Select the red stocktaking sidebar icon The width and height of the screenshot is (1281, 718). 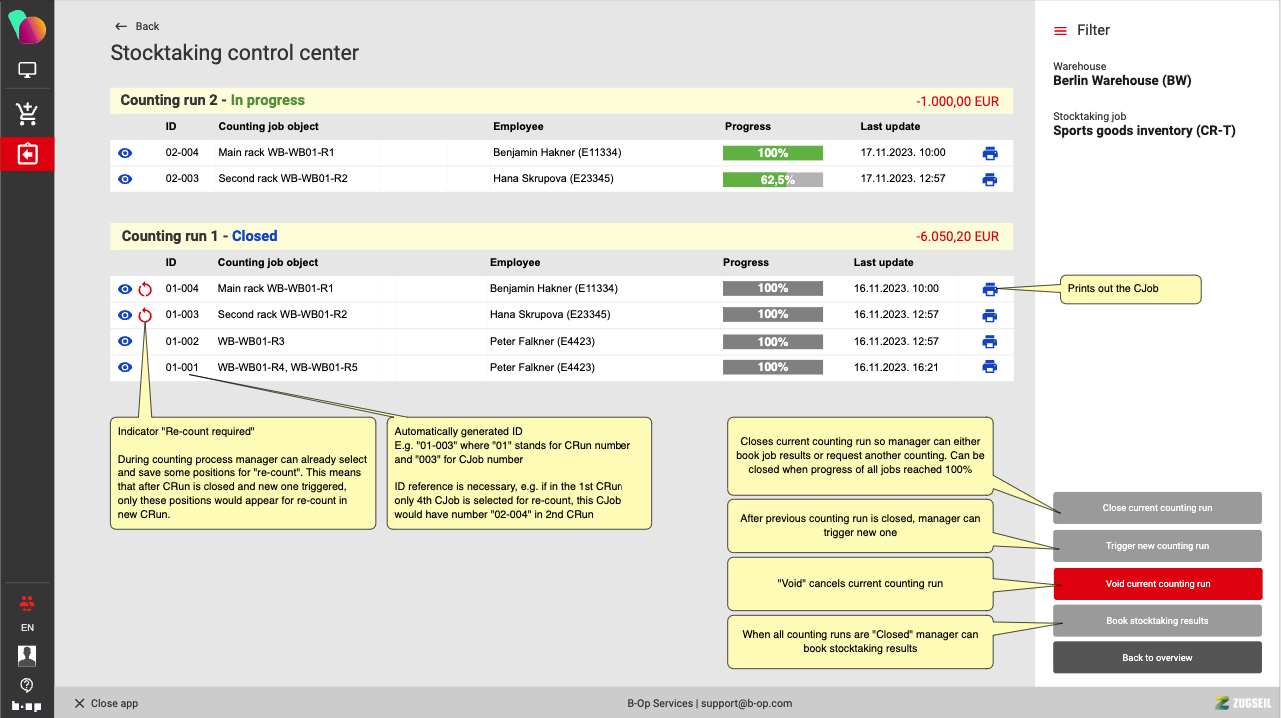(27, 155)
